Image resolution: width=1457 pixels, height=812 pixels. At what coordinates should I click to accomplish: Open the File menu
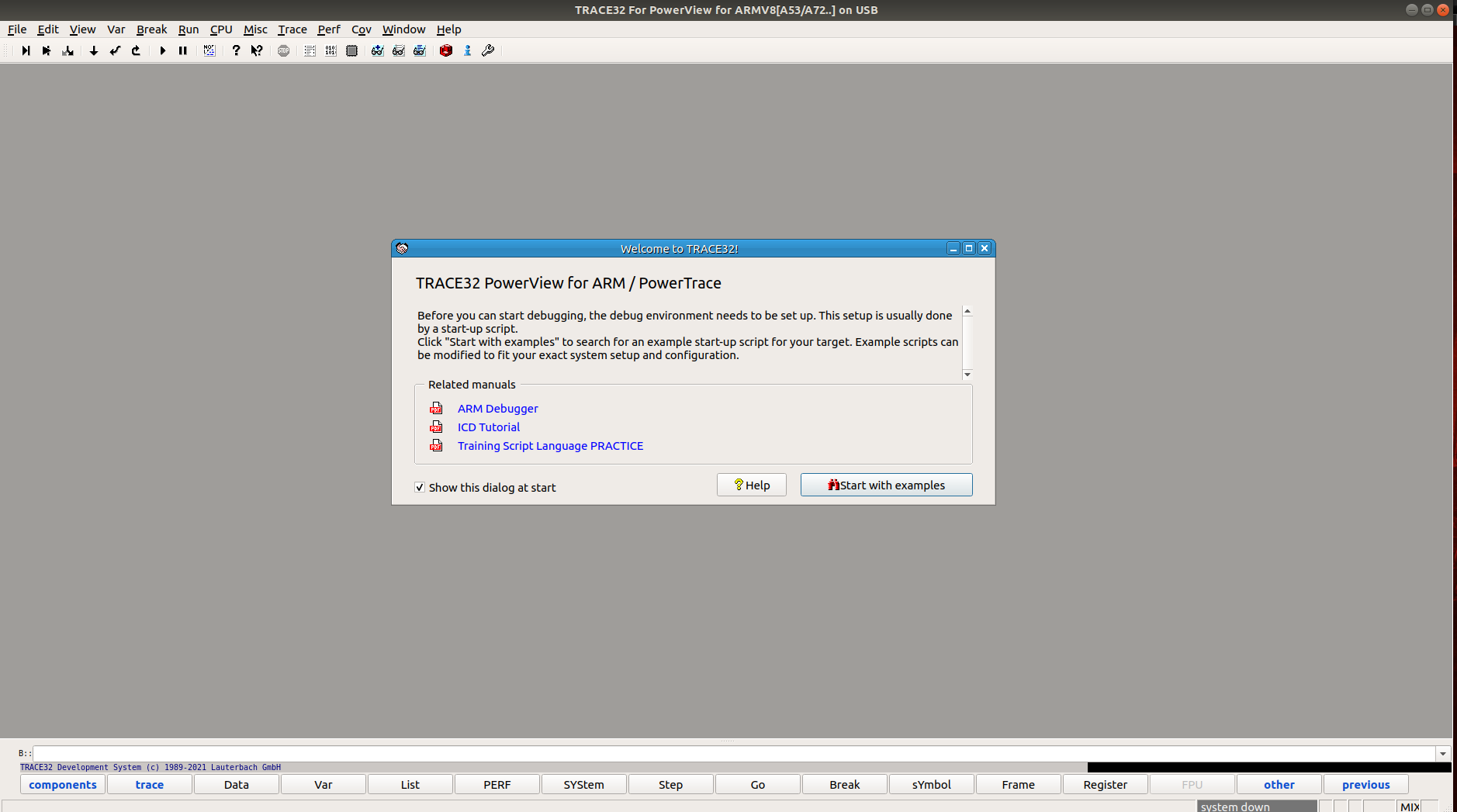(17, 29)
